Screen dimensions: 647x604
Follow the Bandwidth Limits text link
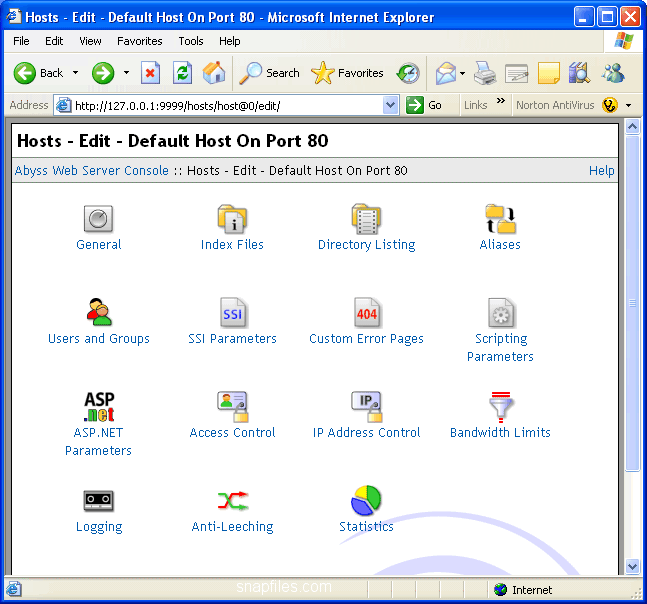500,432
